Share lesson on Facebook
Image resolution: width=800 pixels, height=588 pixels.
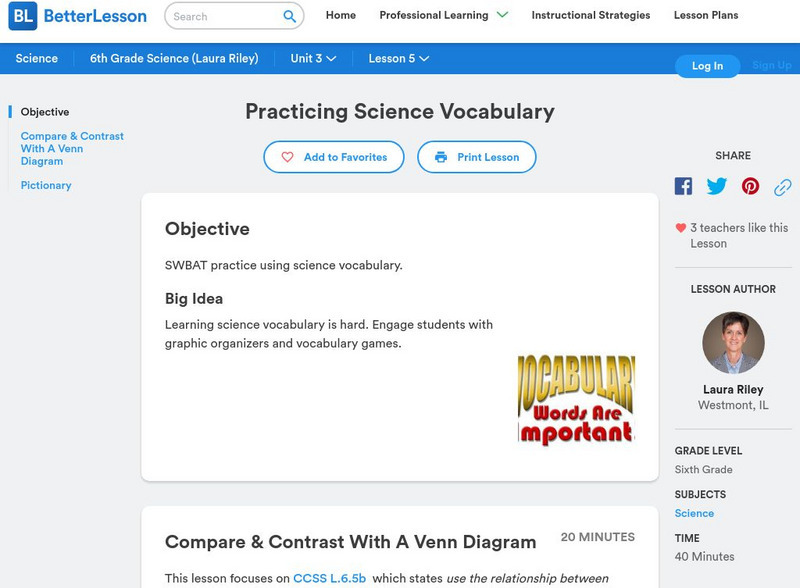(683, 186)
